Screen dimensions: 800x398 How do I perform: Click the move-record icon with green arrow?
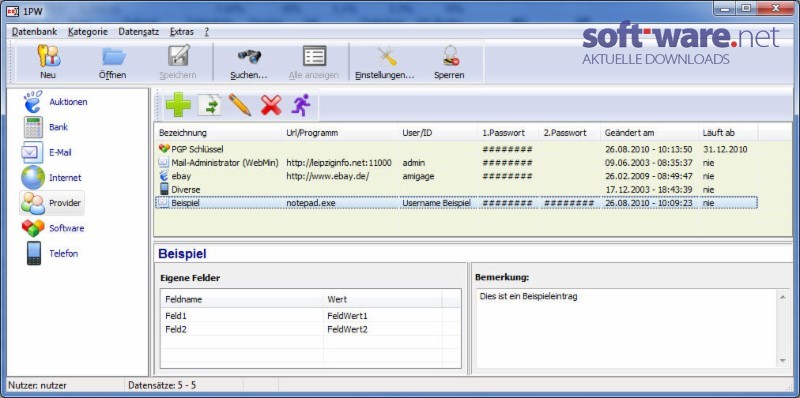209,105
